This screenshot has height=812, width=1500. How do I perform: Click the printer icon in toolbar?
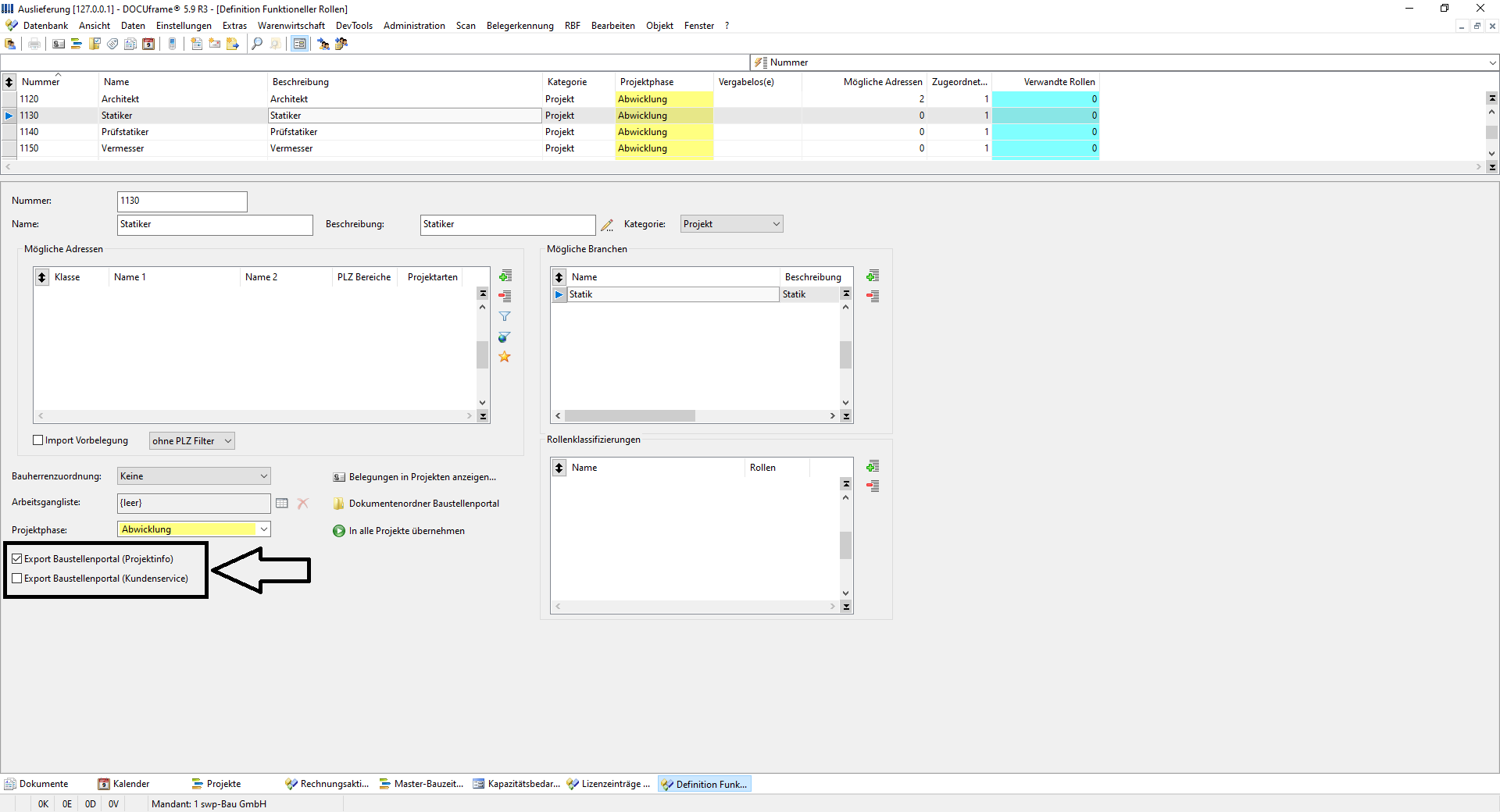coord(34,44)
